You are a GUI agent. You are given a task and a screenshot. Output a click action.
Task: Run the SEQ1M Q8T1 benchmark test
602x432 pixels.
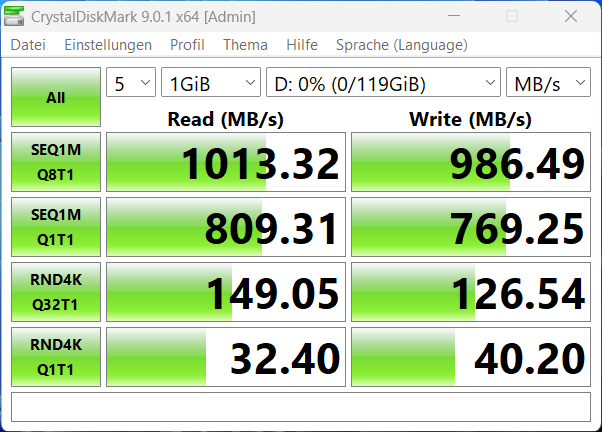55,162
